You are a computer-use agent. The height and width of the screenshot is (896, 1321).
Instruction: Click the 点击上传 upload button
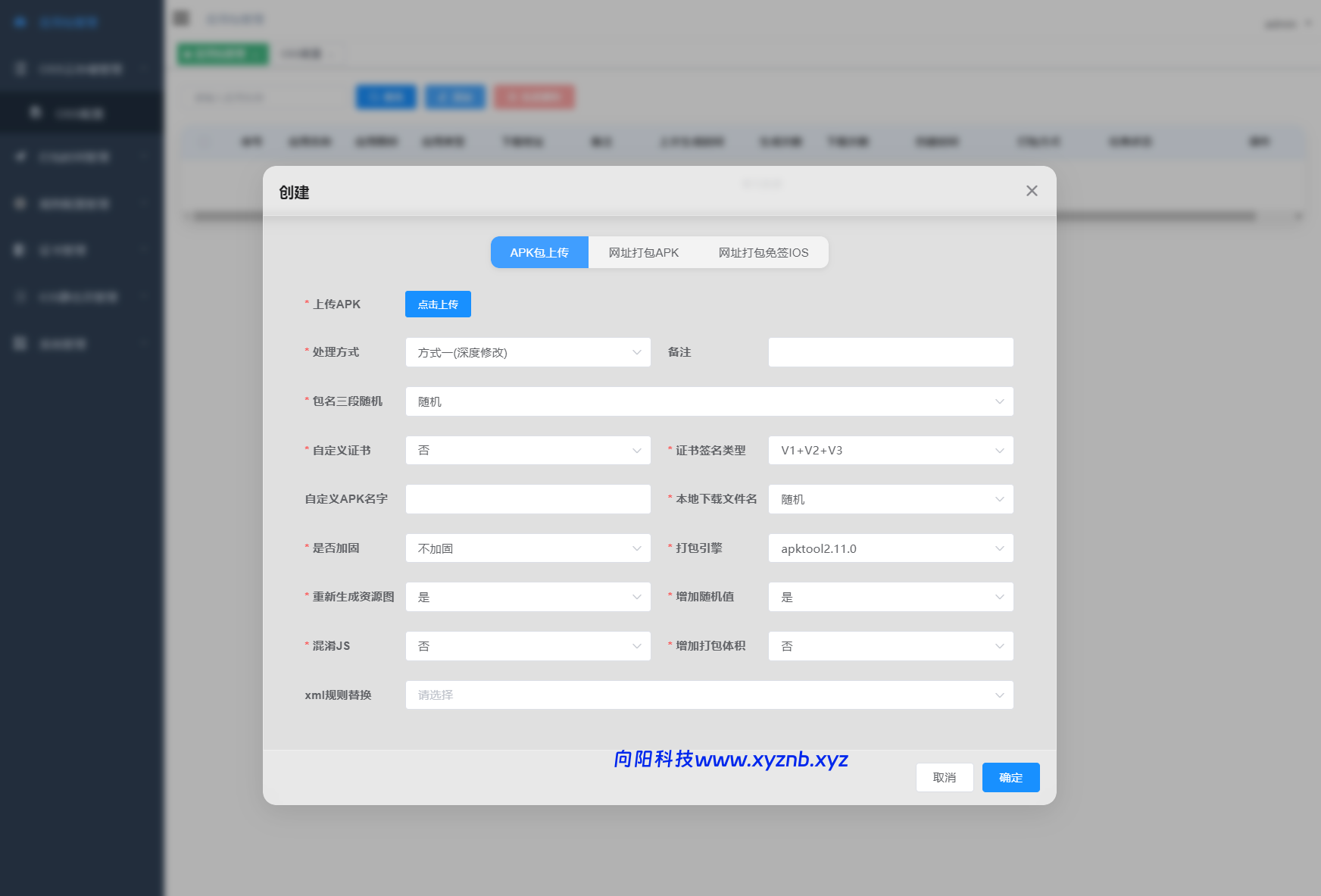pyautogui.click(x=438, y=304)
